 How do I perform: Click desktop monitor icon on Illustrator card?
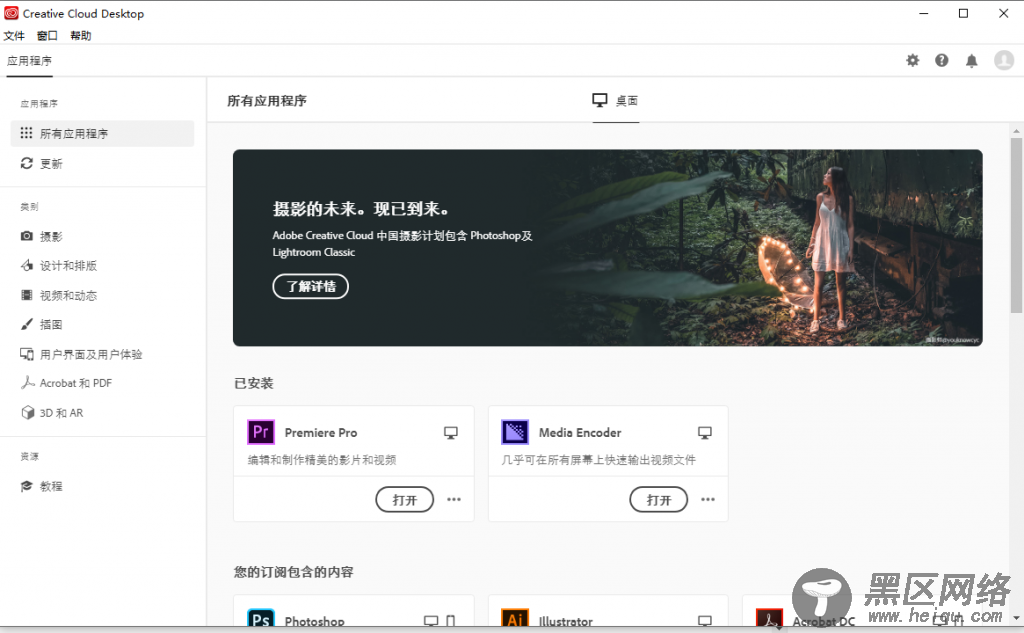[x=705, y=621]
